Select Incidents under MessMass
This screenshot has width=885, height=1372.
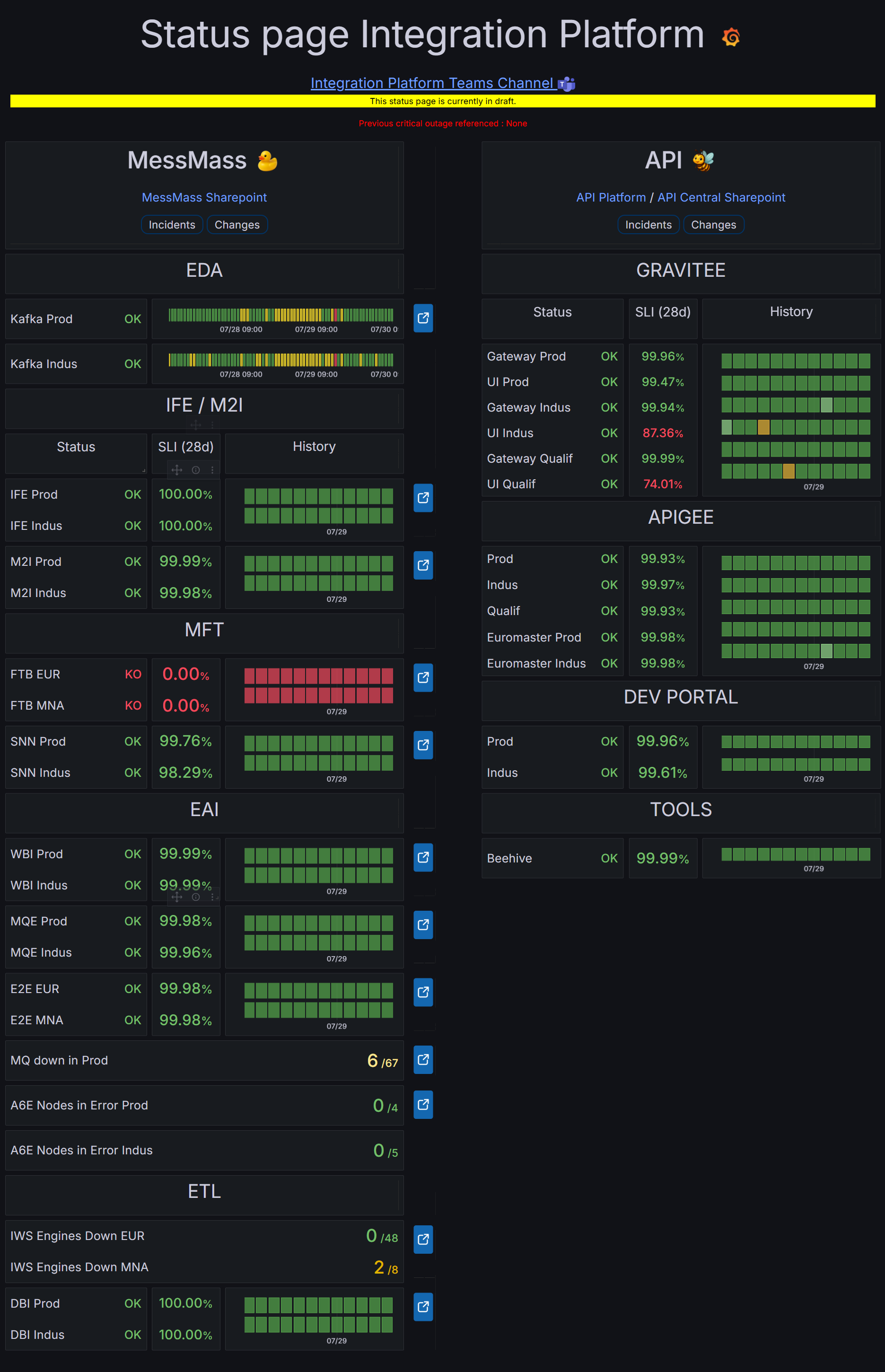click(172, 225)
